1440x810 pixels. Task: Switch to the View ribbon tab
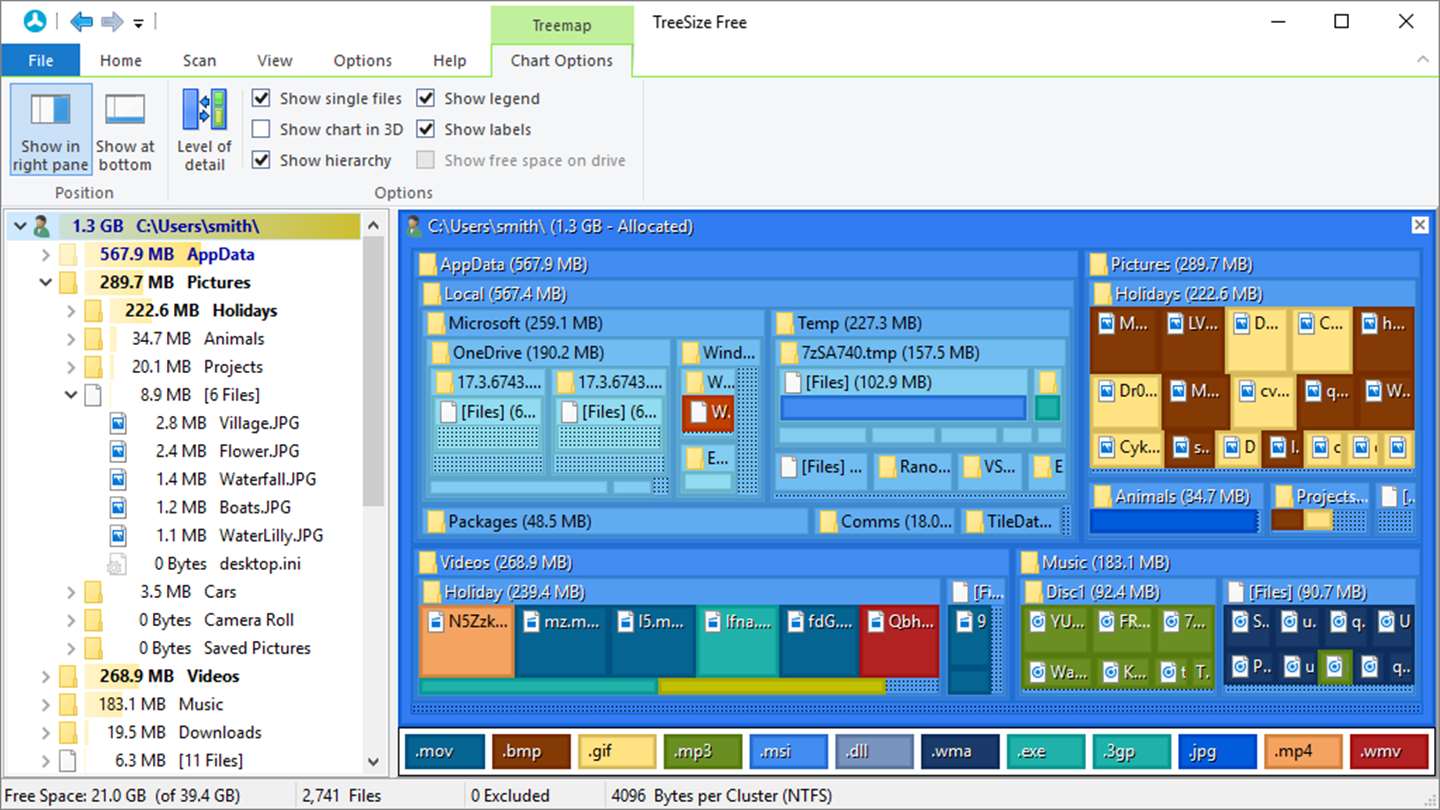[x=274, y=60]
